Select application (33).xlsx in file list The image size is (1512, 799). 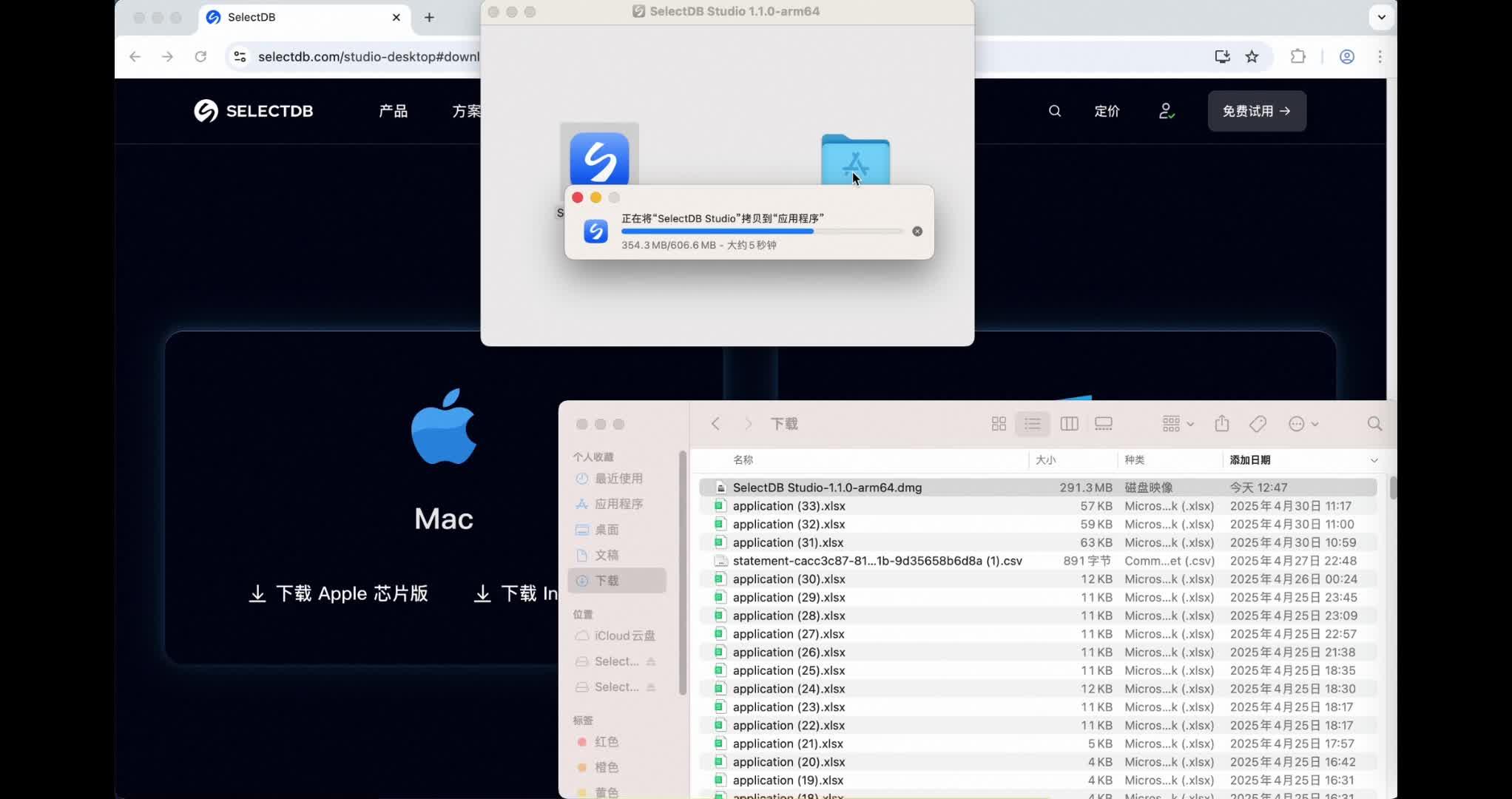tap(1038, 506)
